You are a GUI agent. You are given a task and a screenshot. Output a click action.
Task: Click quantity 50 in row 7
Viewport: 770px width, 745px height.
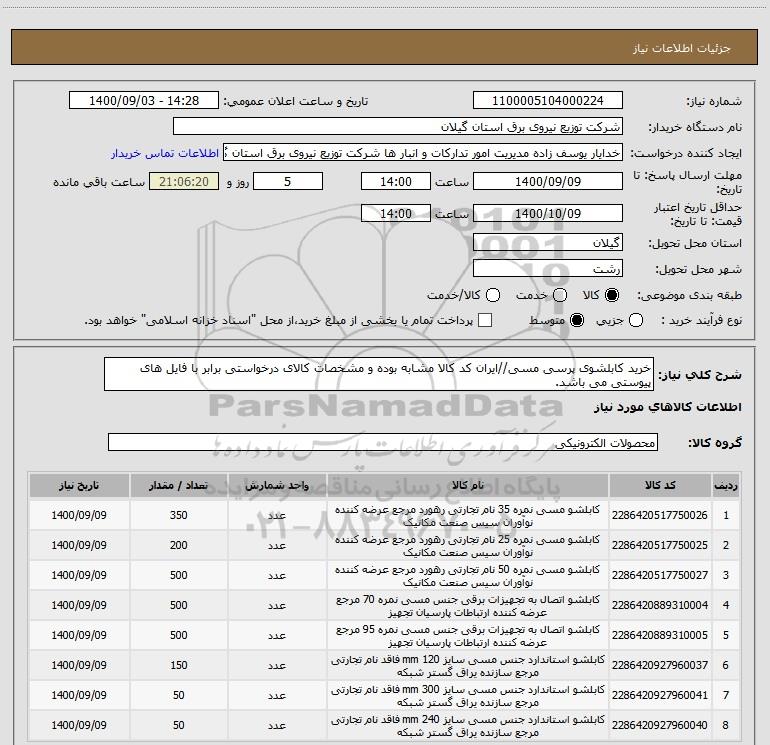tap(179, 695)
